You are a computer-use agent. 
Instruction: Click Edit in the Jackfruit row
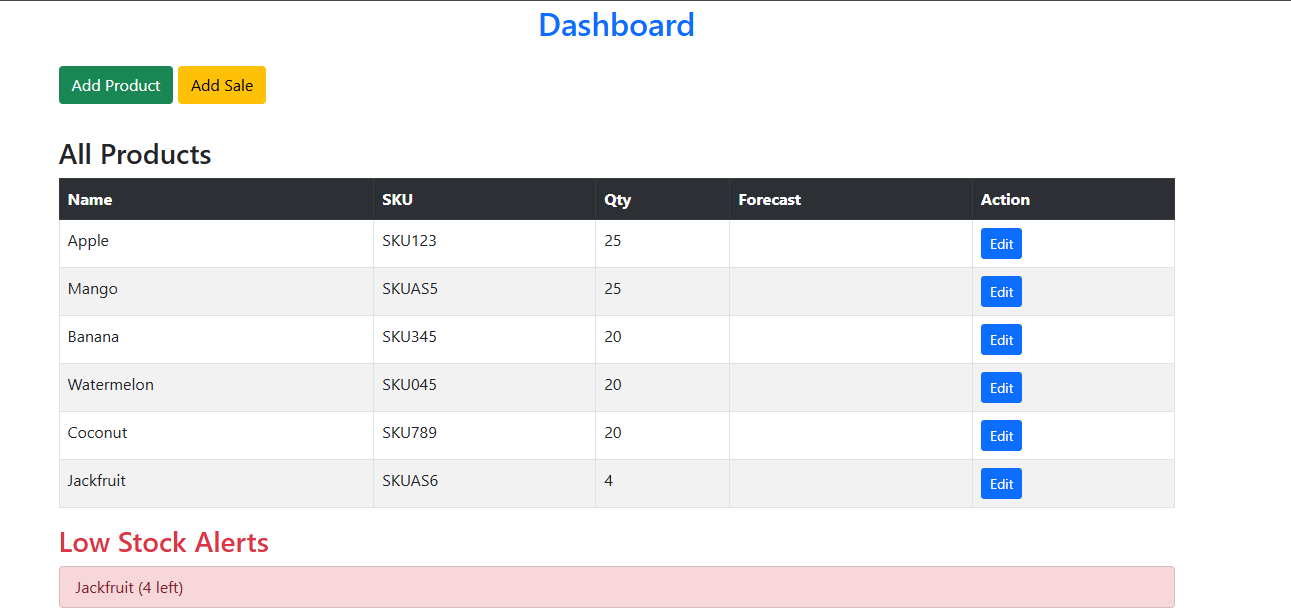pos(1001,484)
